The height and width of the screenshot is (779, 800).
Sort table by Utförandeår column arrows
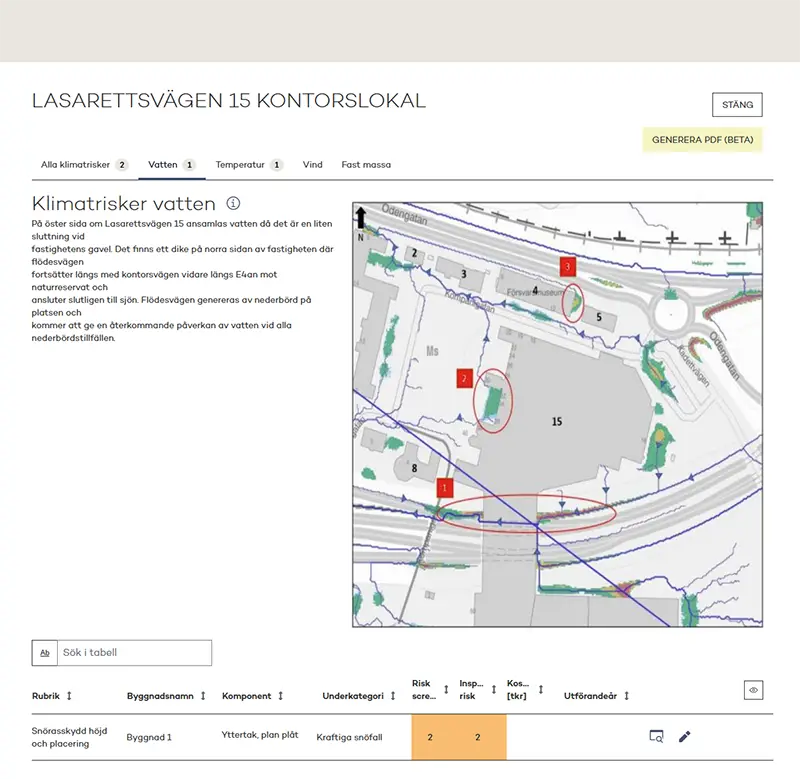click(x=627, y=695)
